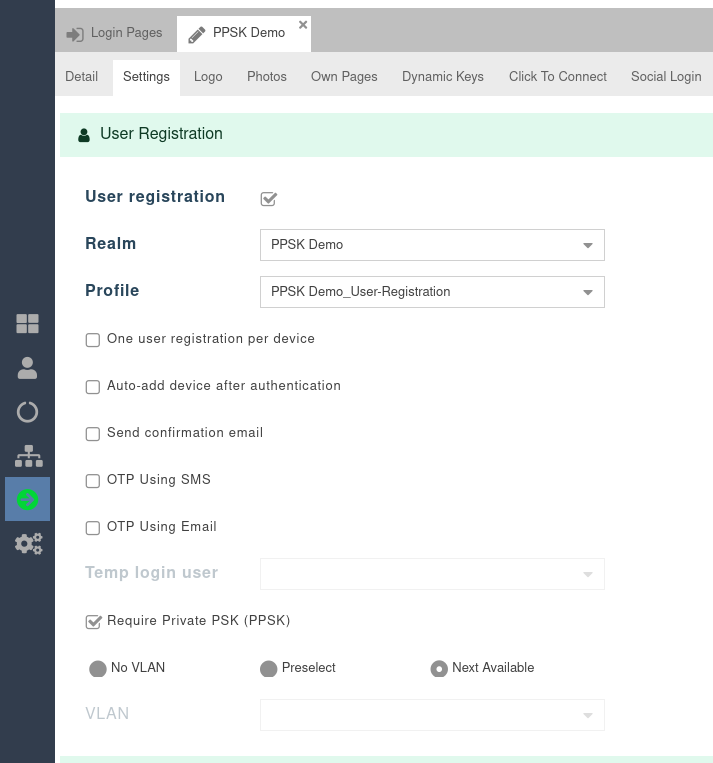Open the Social Login tab
This screenshot has height=763, width=713.
pyautogui.click(x=665, y=76)
